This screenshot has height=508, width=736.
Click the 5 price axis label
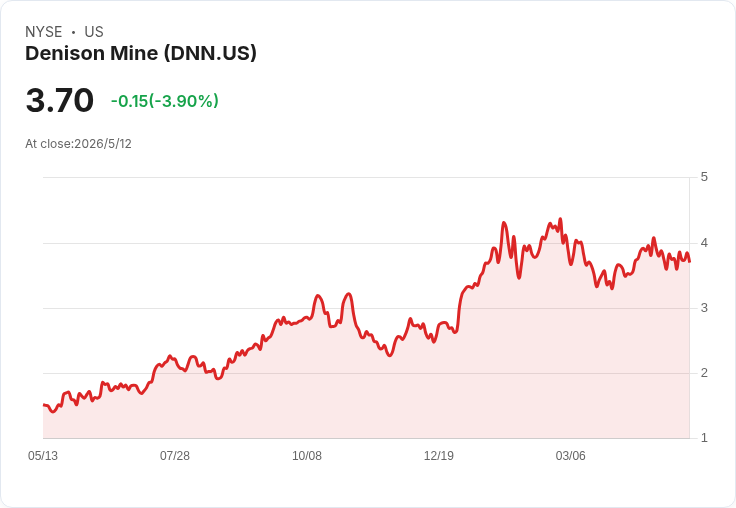click(x=704, y=177)
